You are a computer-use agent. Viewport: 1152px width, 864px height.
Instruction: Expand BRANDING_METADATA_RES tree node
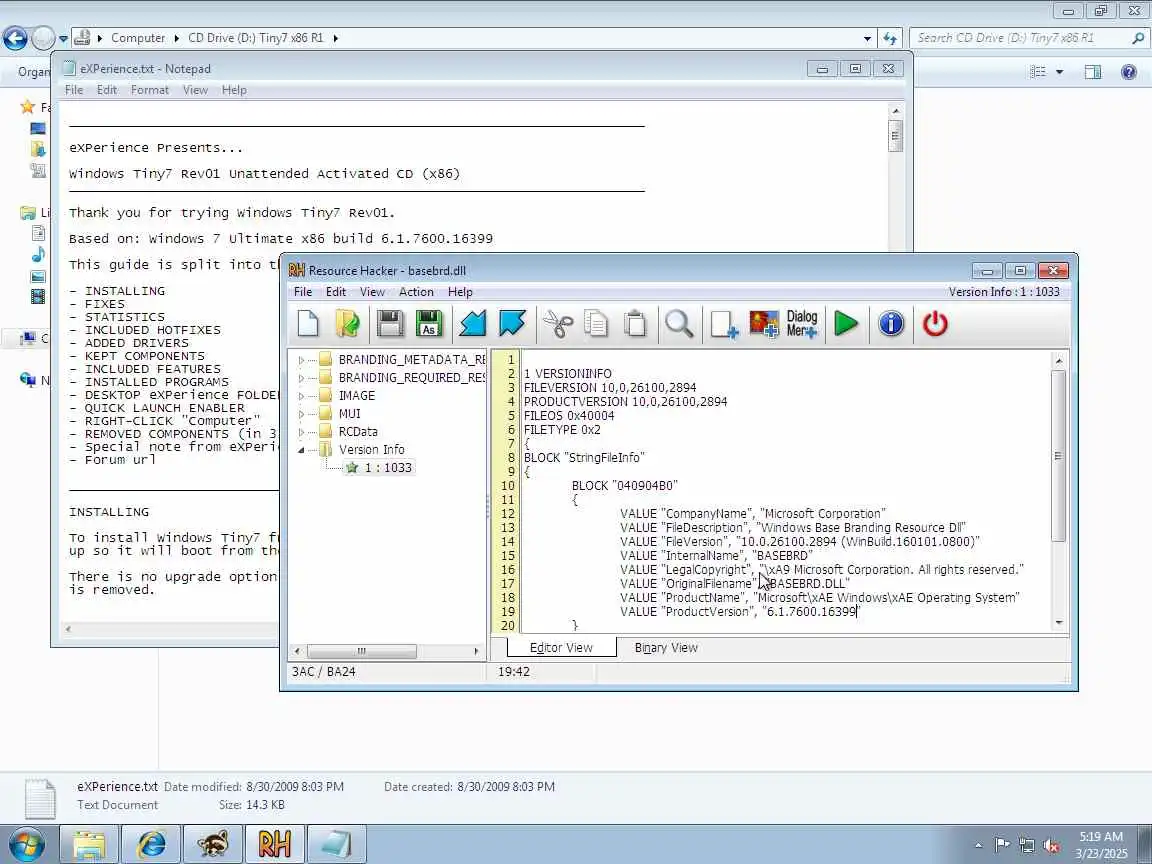(301, 360)
